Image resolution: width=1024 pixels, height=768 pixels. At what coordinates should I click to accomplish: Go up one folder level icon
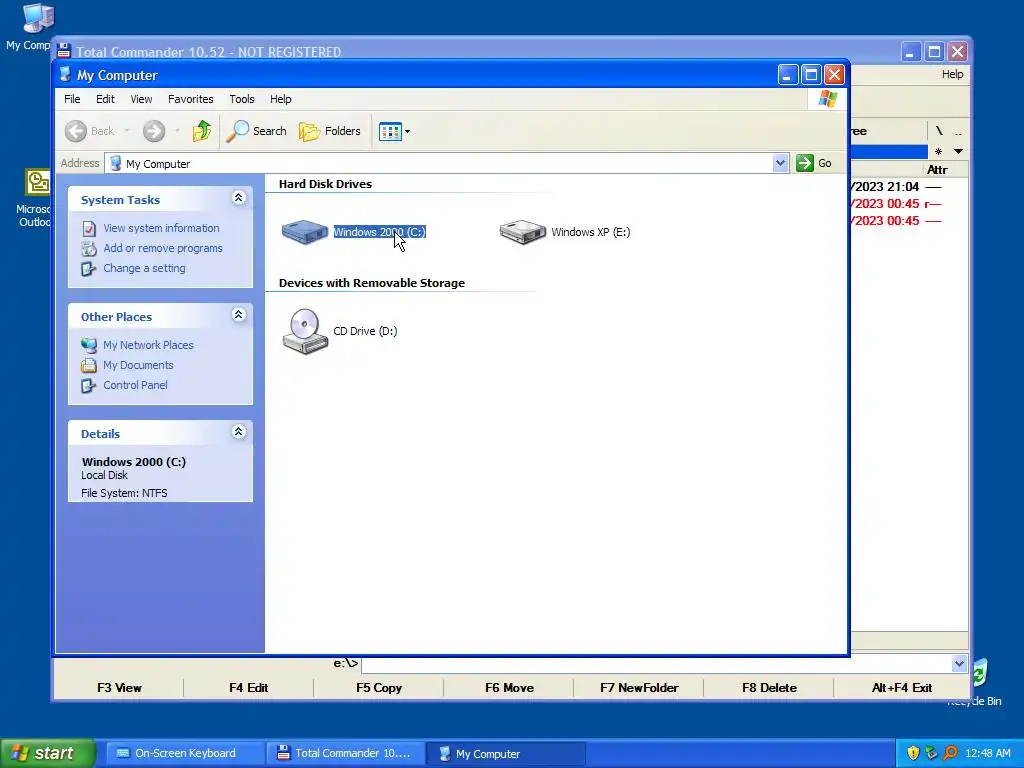tap(202, 131)
